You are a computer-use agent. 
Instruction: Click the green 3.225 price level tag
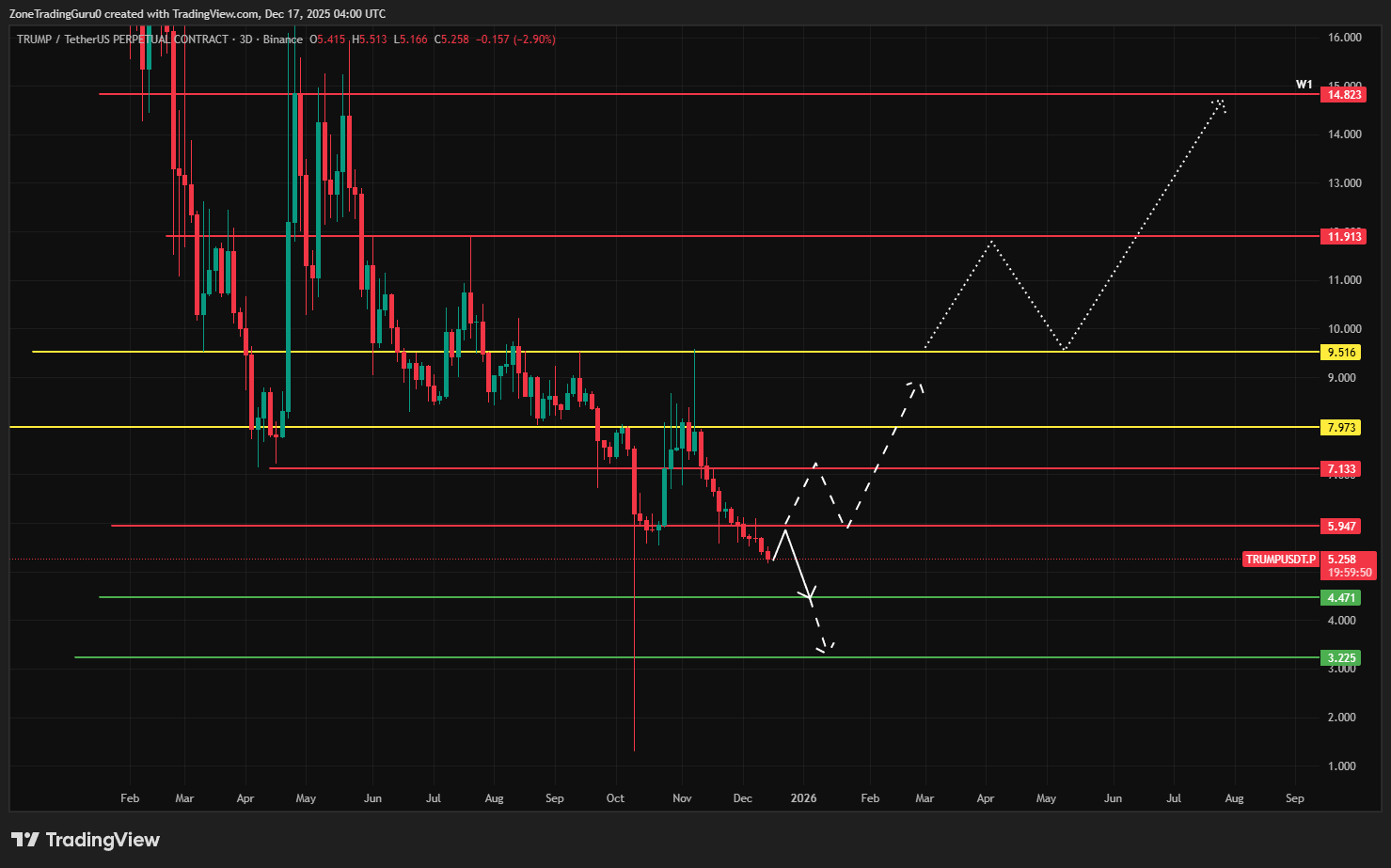1341,657
